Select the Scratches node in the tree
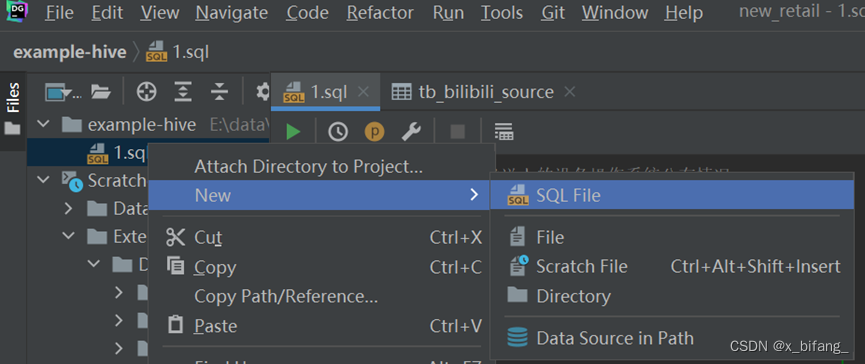 [104, 180]
